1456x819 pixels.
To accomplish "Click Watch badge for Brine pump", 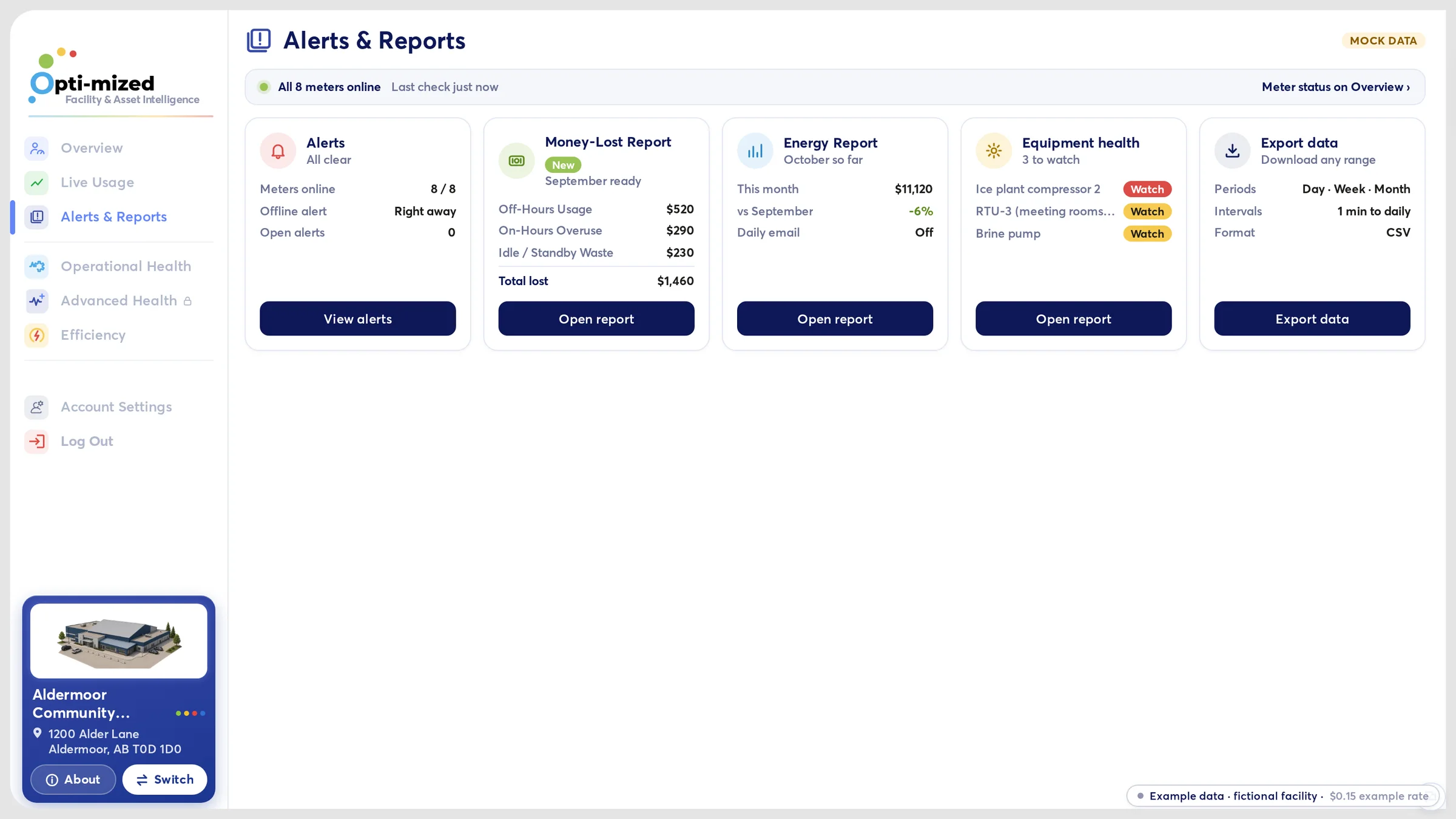I will click(x=1147, y=234).
